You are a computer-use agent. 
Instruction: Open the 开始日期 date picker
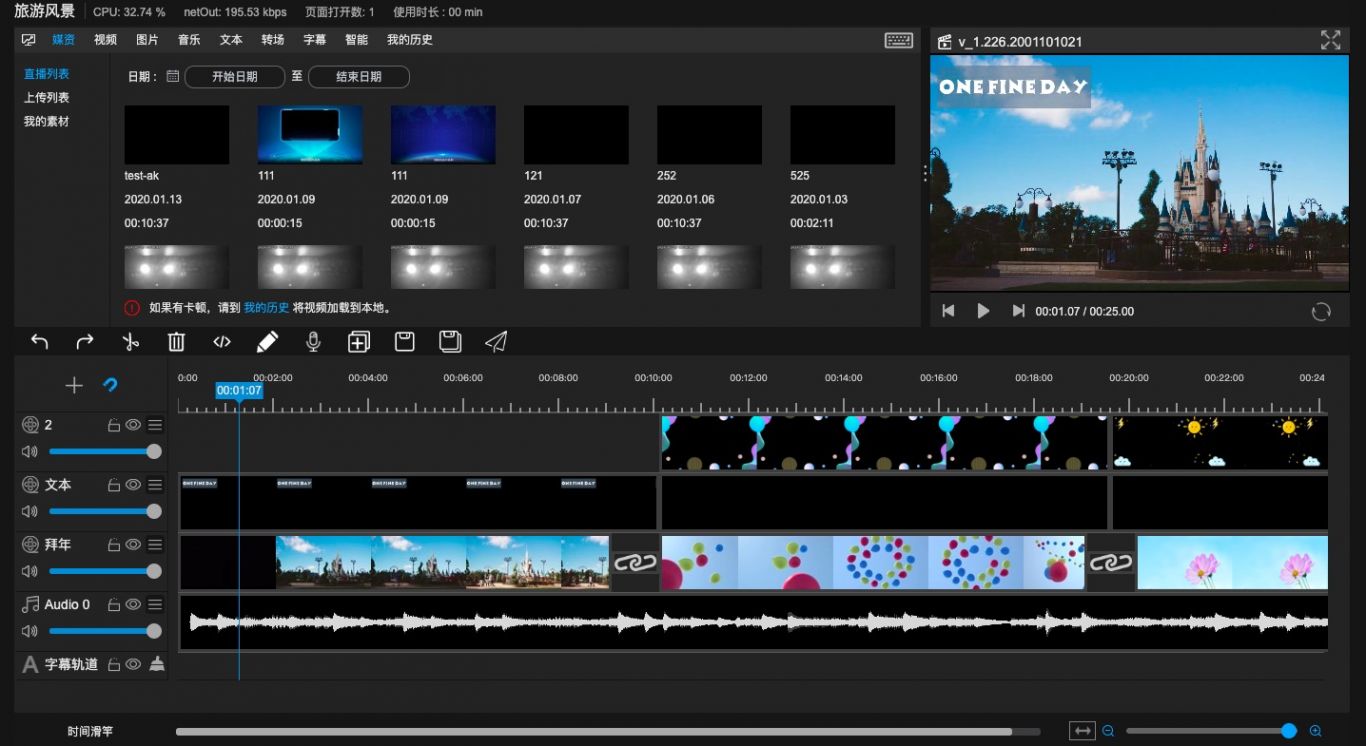[235, 77]
